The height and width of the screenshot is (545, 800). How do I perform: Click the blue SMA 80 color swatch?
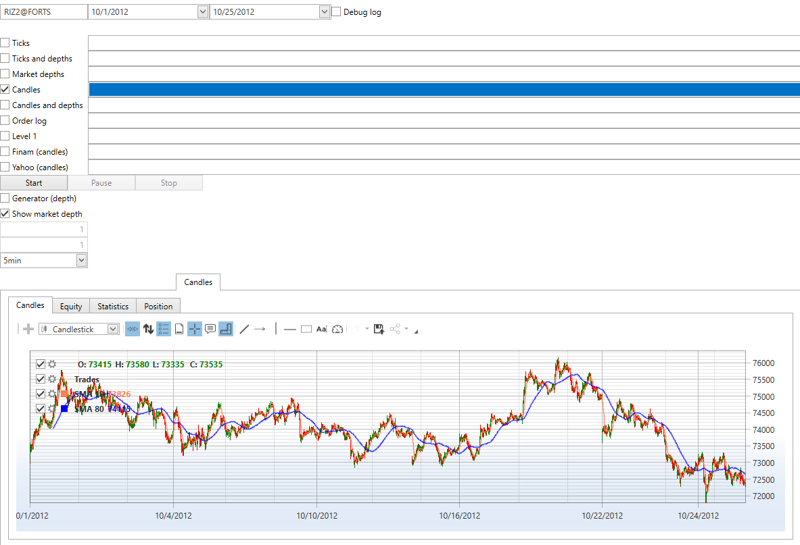tap(65, 408)
